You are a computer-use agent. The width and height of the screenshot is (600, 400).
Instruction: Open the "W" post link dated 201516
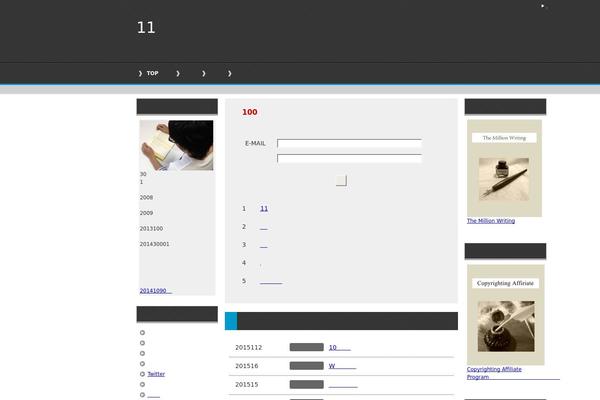click(341, 366)
